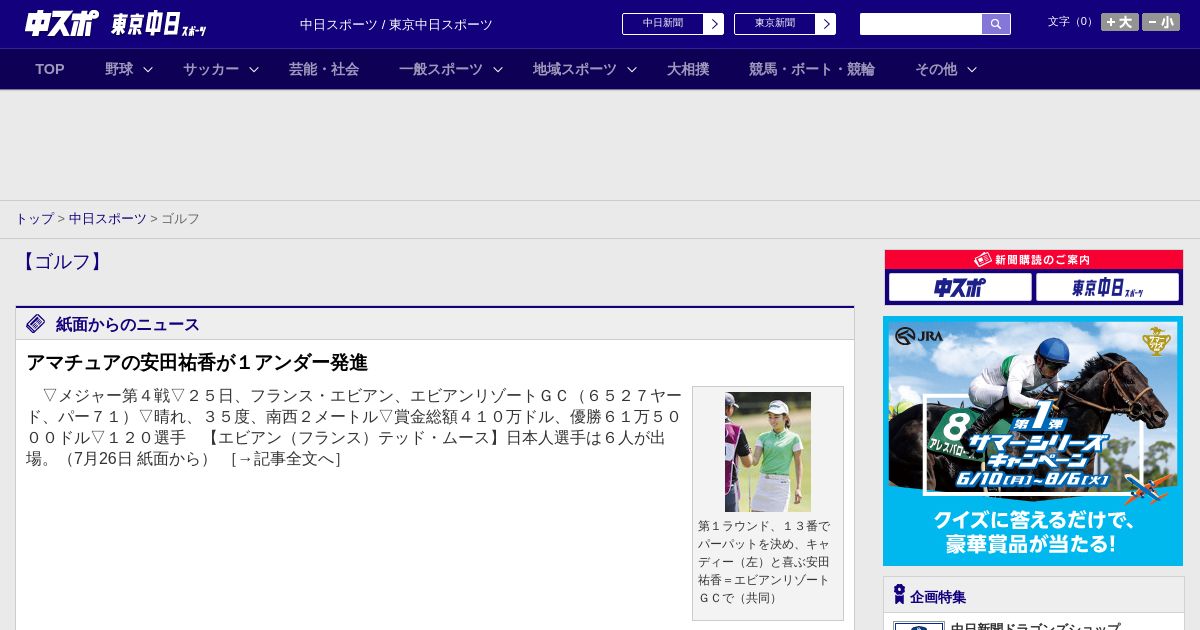Viewport: 1200px width, 630px height.
Task: Click the 中日スポーツ / 東京中日スポーツ header text
Action: 396,24
